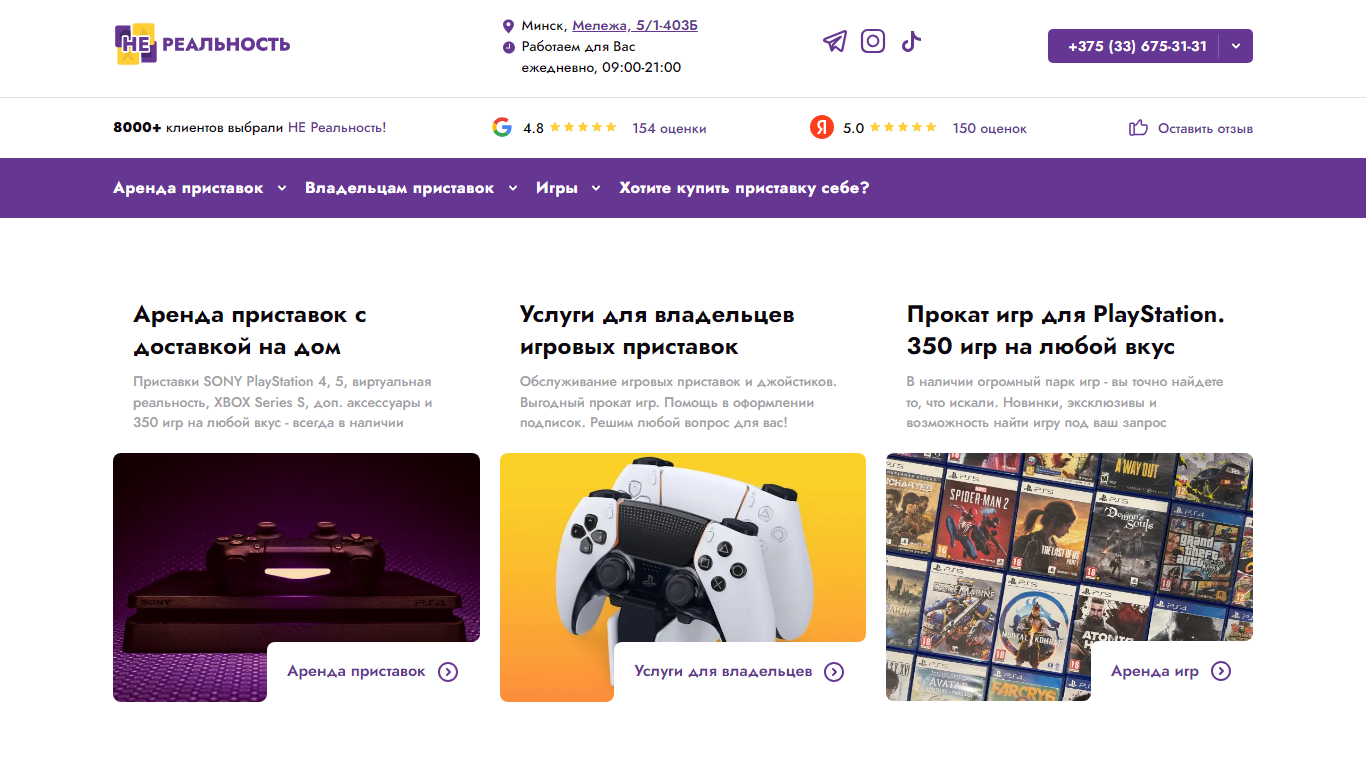This screenshot has width=1366, height=768.
Task: Click description starting В наличии огромный парк игр
Action: point(1065,402)
